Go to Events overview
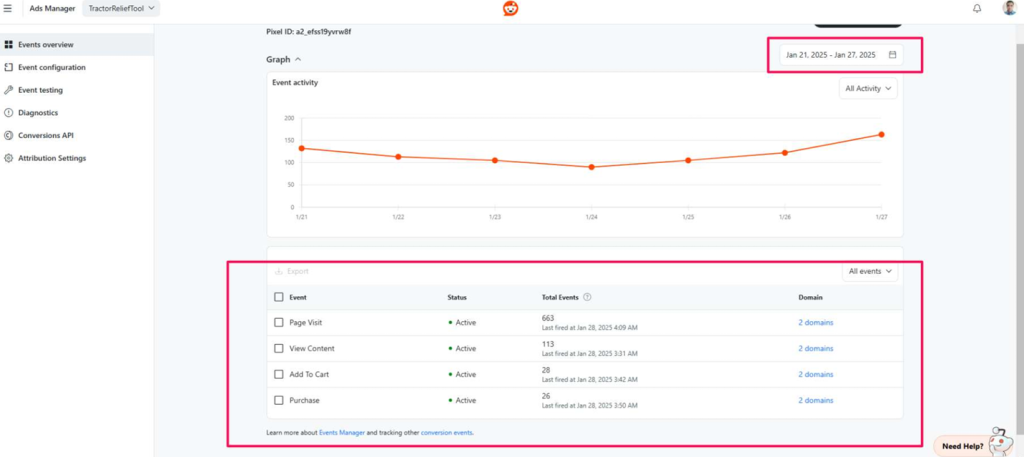 [x=76, y=44]
